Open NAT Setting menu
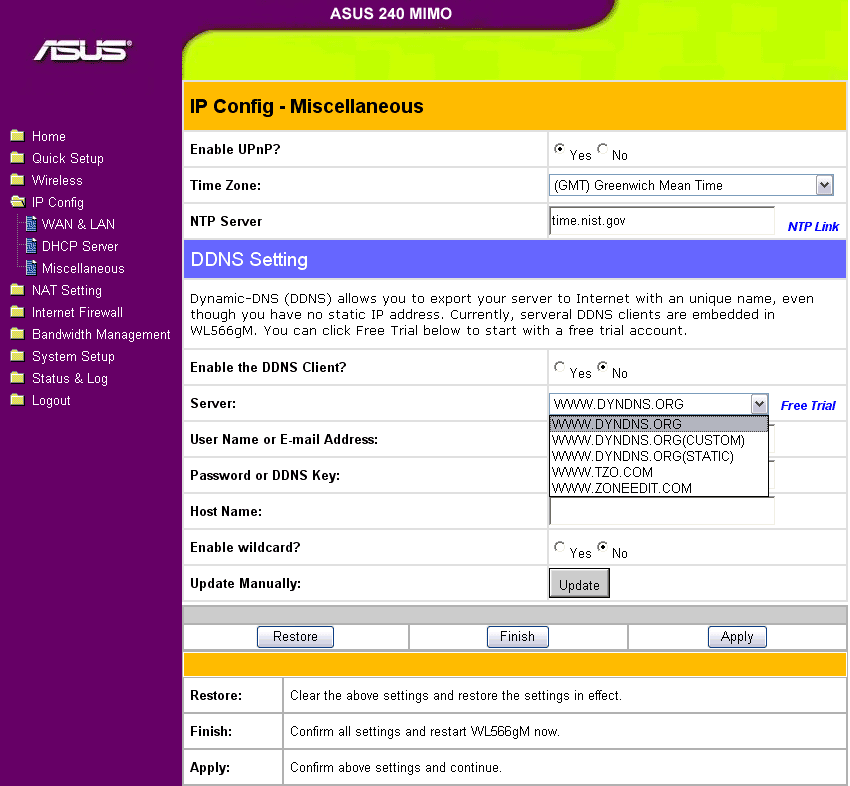850x786 pixels. [x=67, y=291]
